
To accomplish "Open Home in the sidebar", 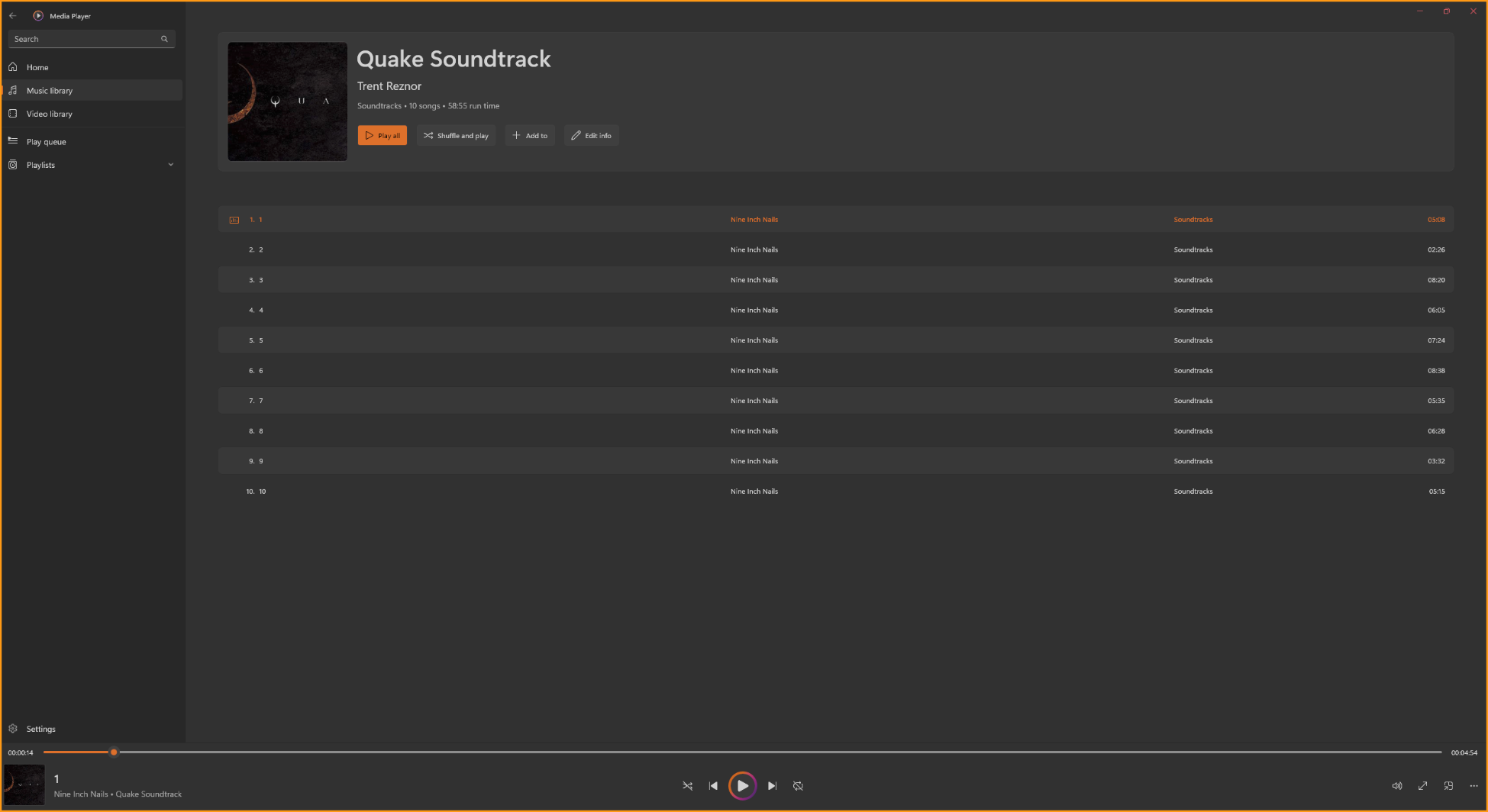I will point(92,67).
